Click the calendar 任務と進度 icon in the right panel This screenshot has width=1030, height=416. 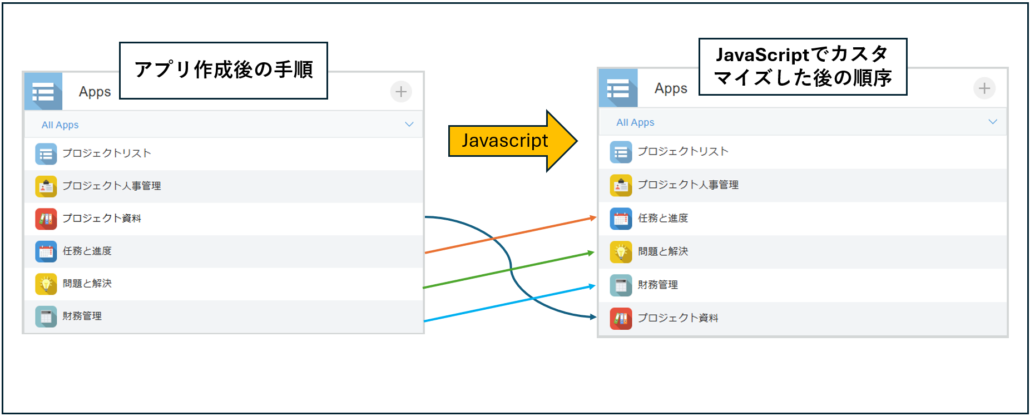click(x=621, y=219)
